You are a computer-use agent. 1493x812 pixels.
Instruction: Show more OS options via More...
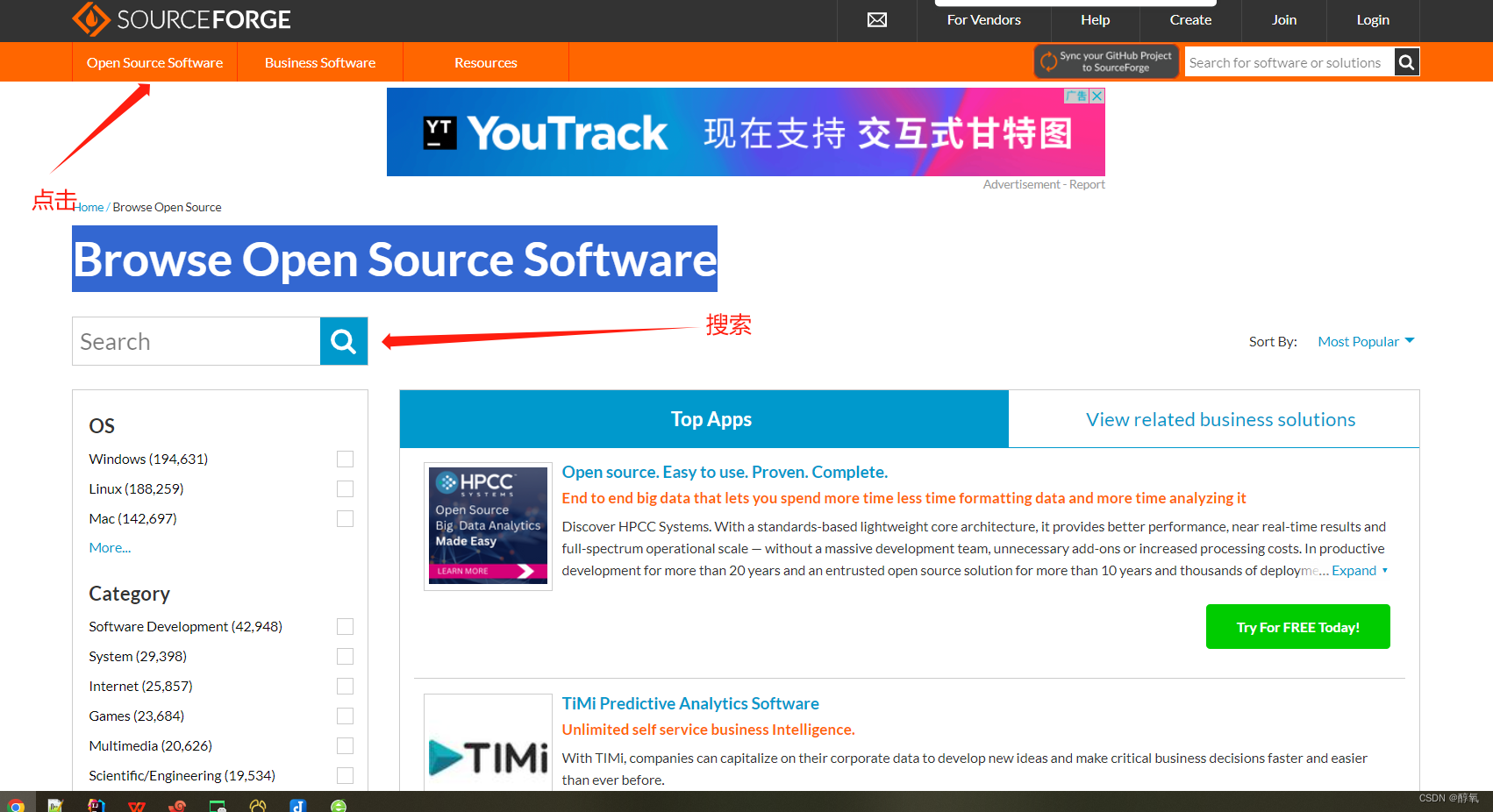pos(110,548)
